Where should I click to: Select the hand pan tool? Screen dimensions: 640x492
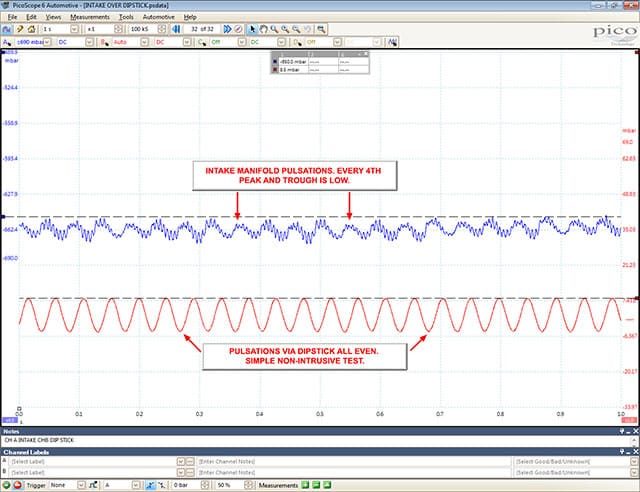(263, 29)
